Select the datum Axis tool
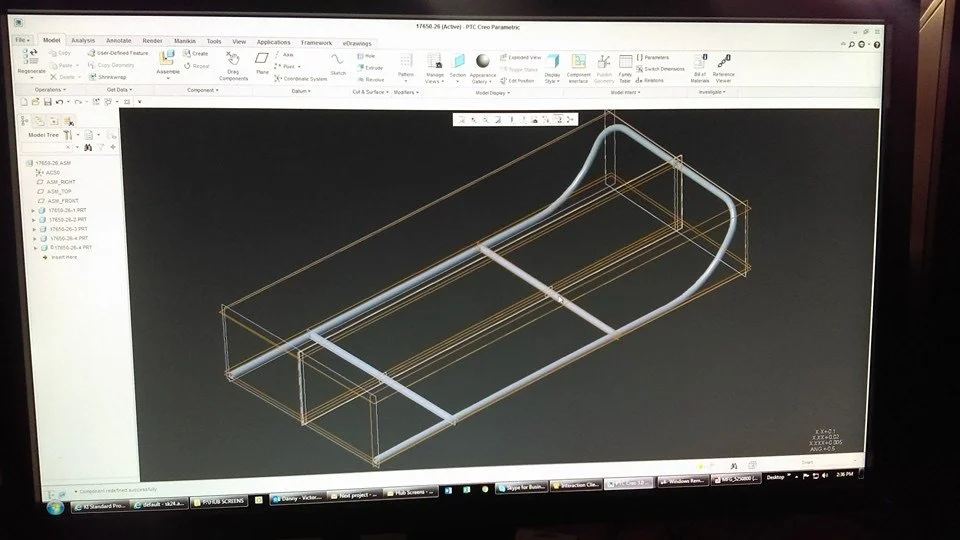This screenshot has height=540, width=960. tap(285, 54)
